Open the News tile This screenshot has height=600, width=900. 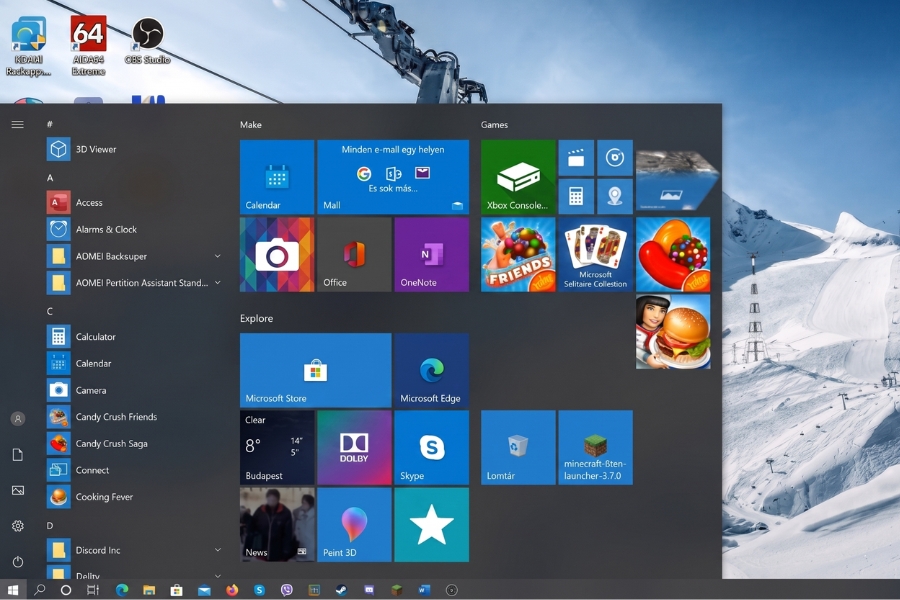pos(277,525)
